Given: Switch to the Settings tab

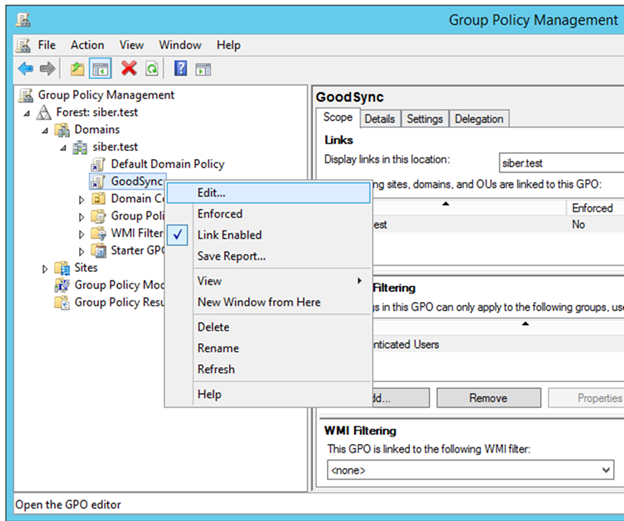Looking at the screenshot, I should pyautogui.click(x=425, y=119).
